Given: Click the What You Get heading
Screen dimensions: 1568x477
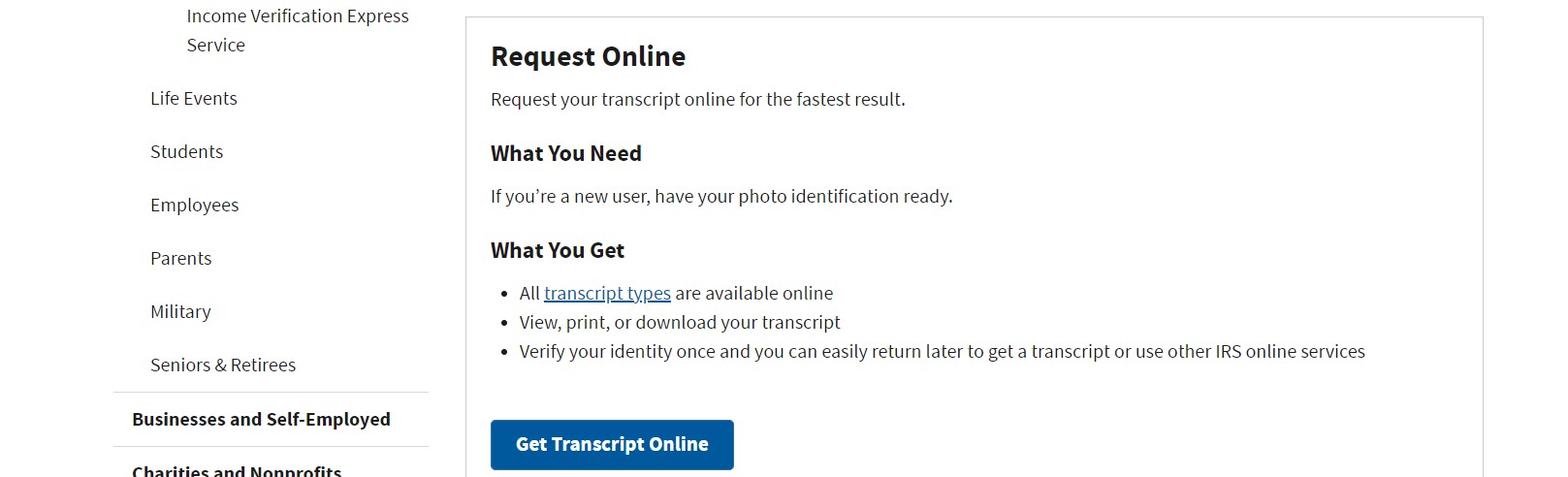Looking at the screenshot, I should click(557, 251).
